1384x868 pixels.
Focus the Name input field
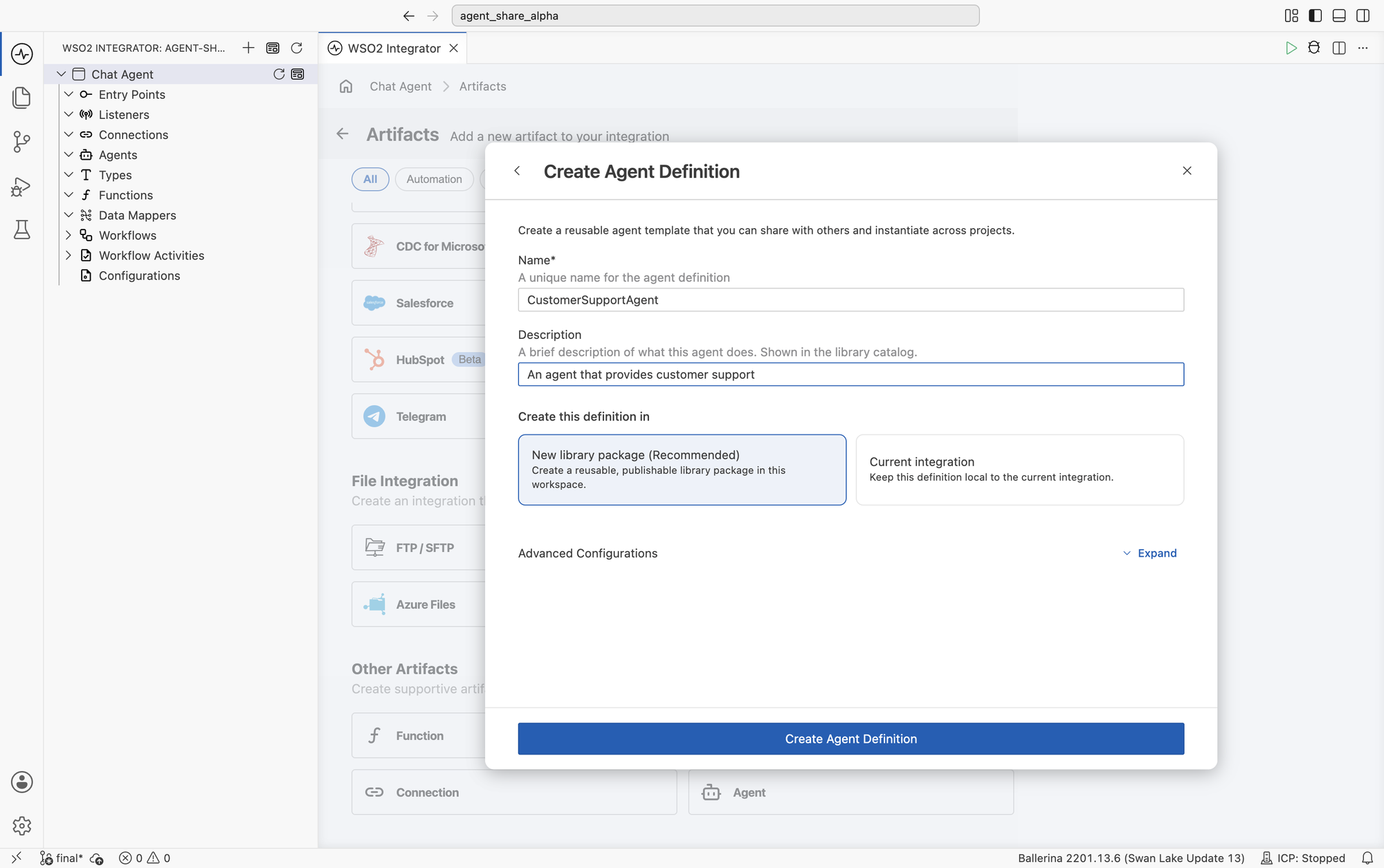pyautogui.click(x=850, y=299)
